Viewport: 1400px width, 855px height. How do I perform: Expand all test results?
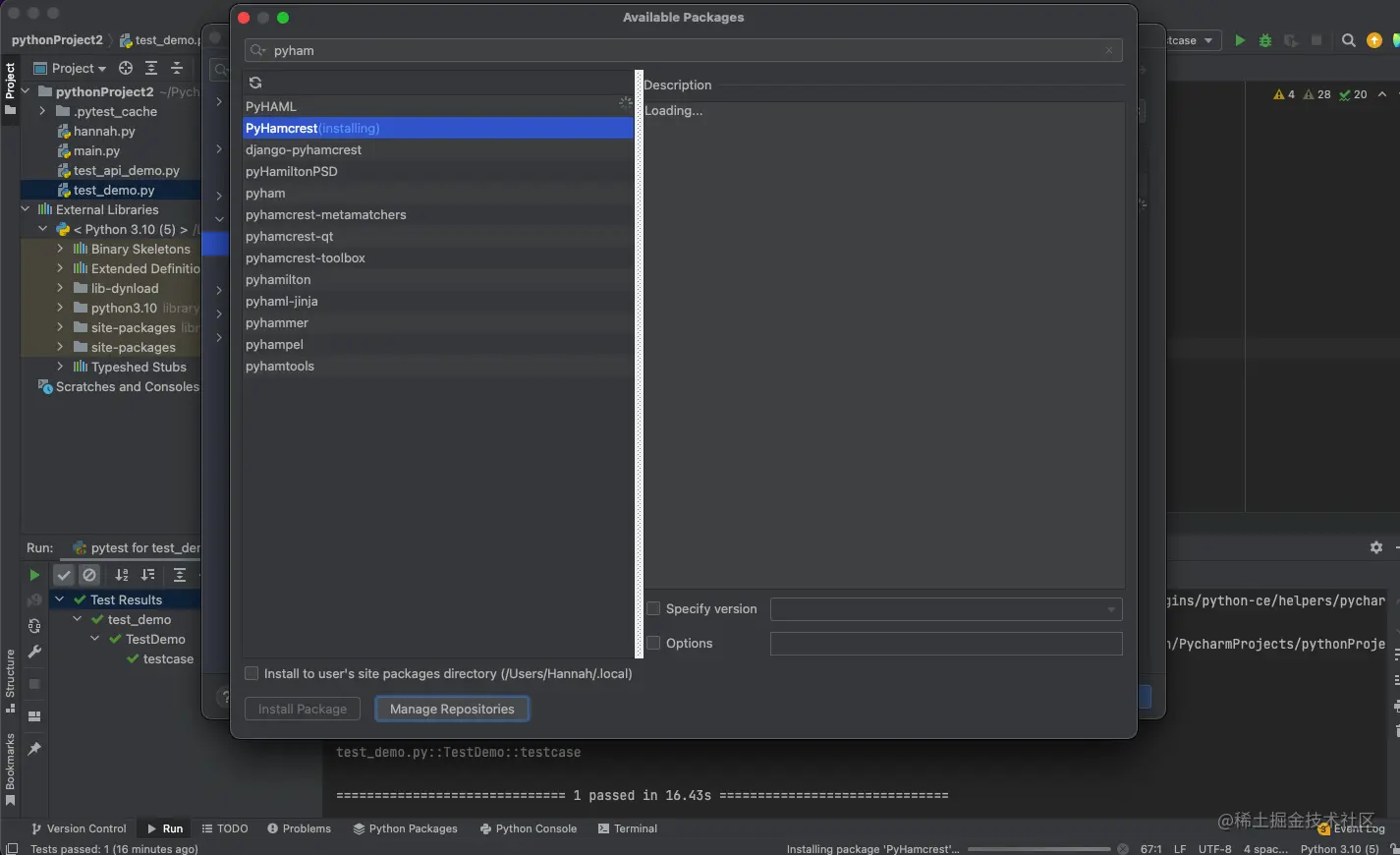[180, 575]
